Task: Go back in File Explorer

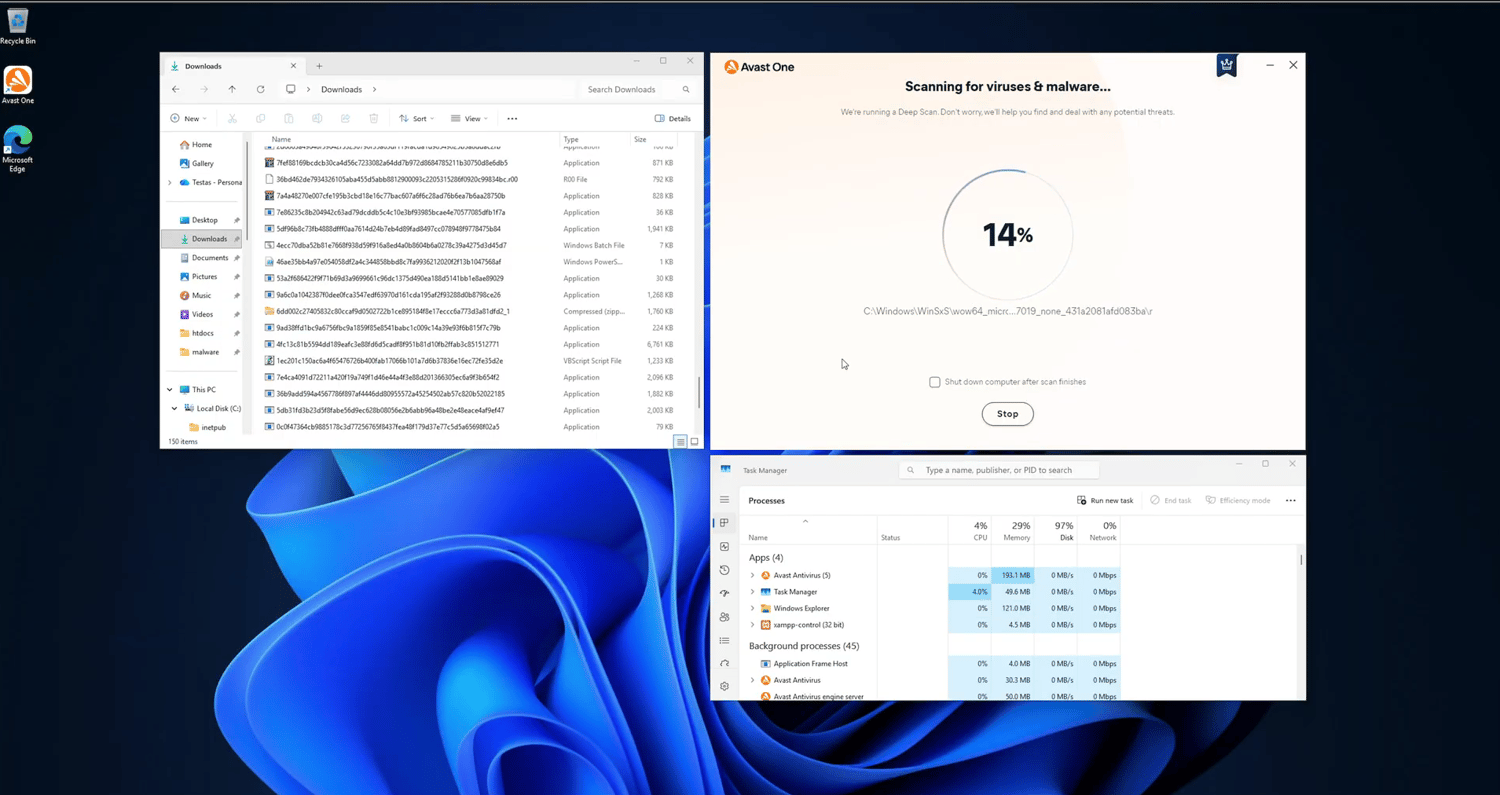Action: coord(176,89)
